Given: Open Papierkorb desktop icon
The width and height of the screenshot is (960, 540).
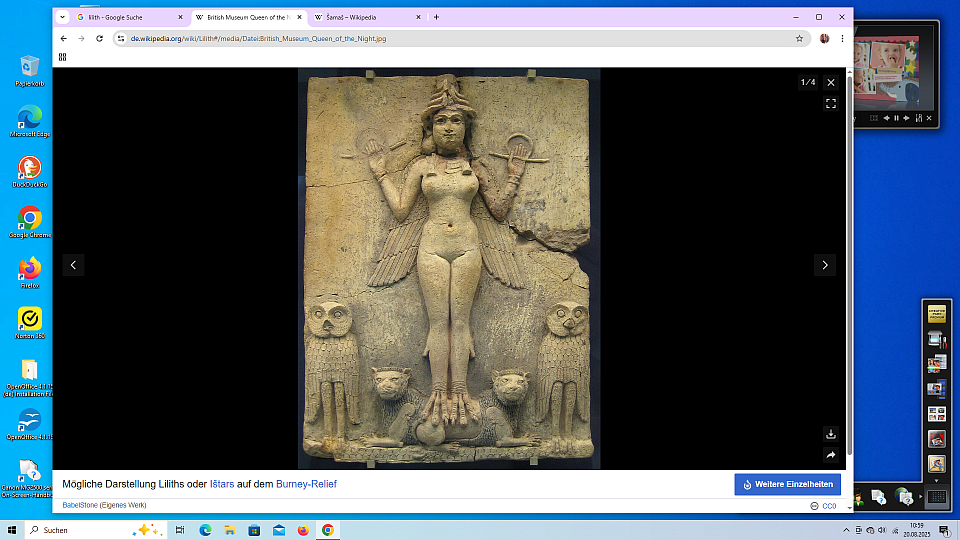Looking at the screenshot, I should [29, 71].
